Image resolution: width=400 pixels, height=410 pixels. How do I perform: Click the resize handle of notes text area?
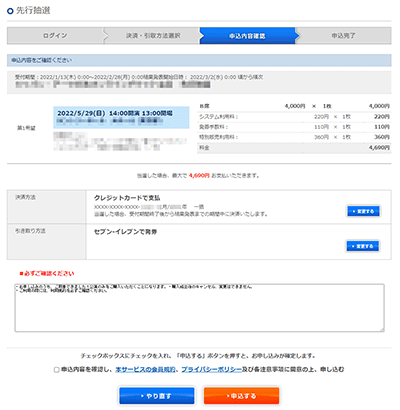(382, 329)
